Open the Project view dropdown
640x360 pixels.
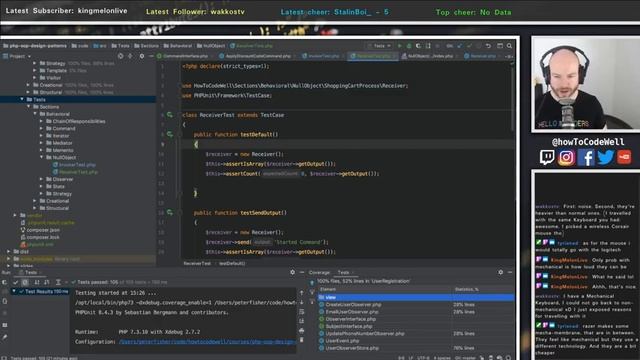[x=17, y=56]
